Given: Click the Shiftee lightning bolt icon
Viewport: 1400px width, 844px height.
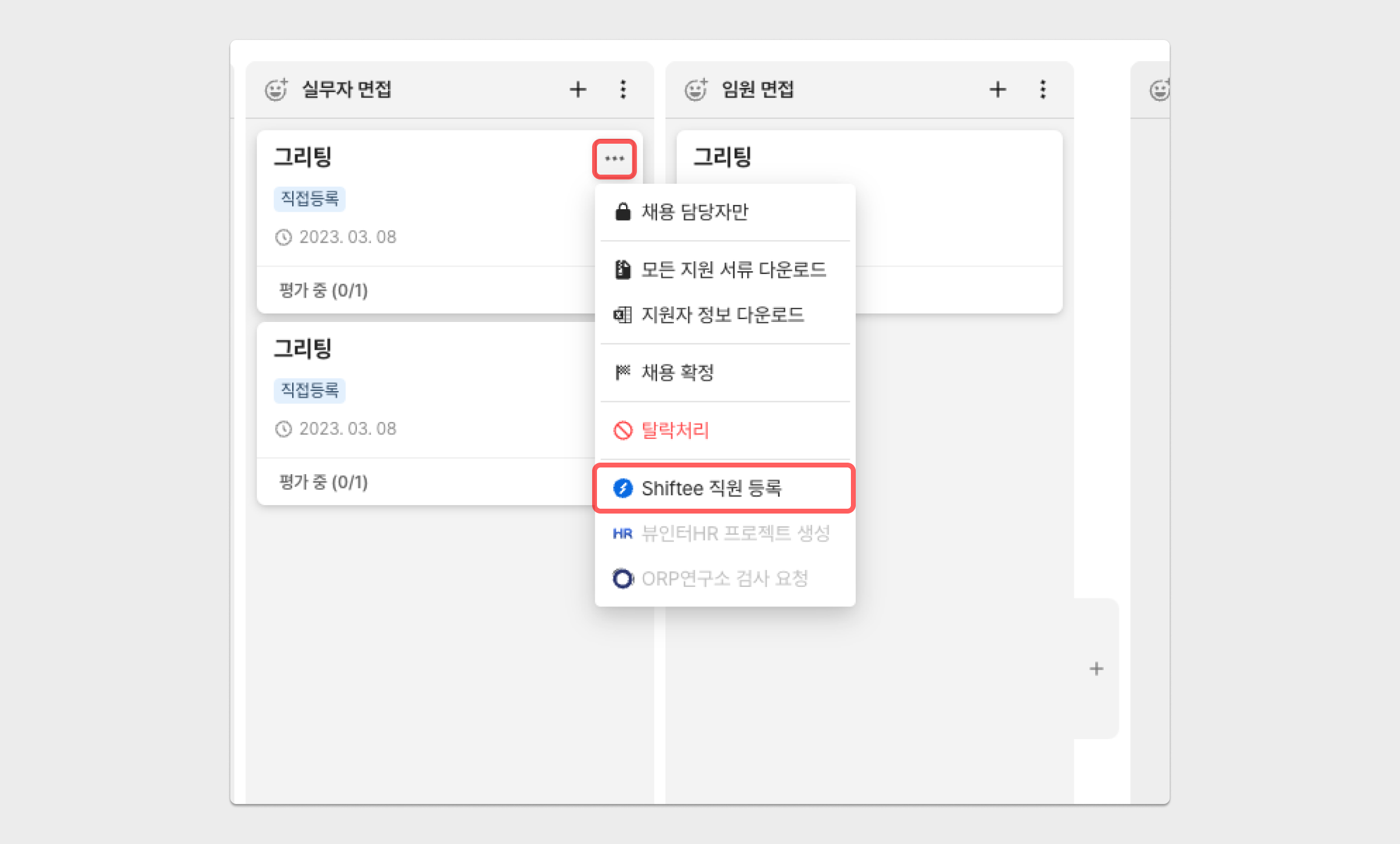Looking at the screenshot, I should click(x=623, y=488).
